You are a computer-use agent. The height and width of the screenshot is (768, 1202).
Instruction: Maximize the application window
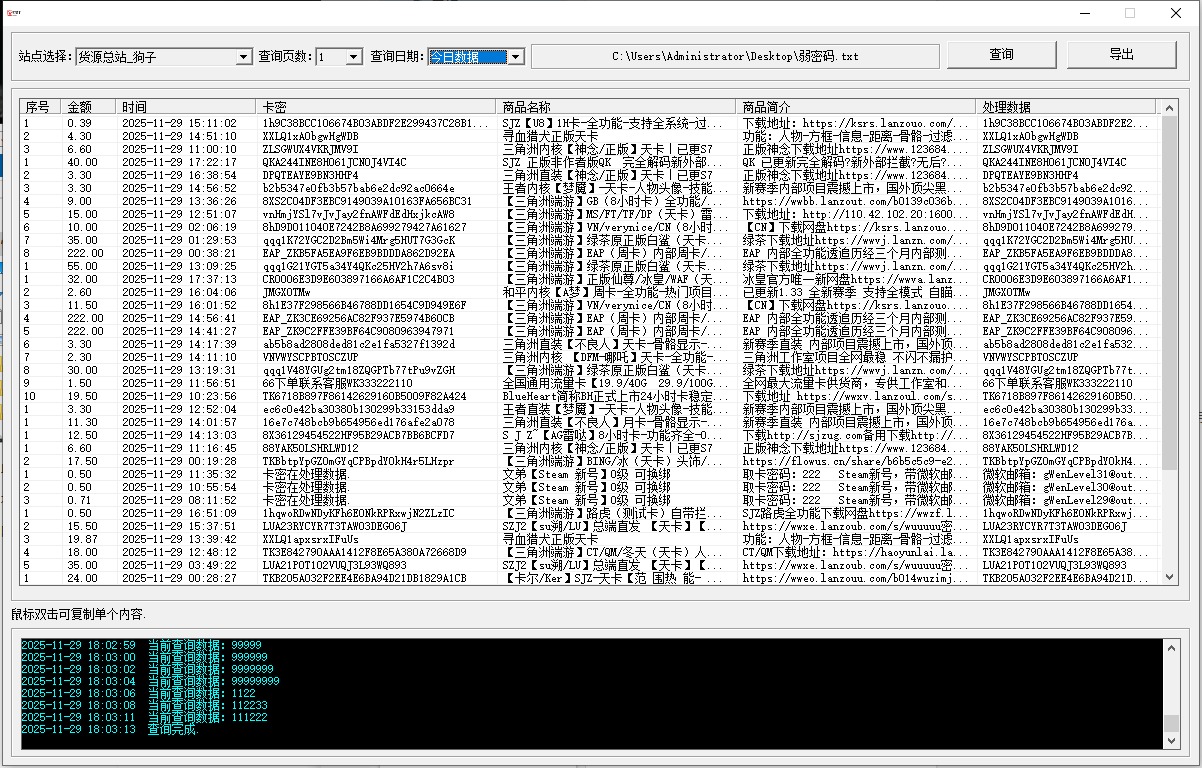(x=1130, y=13)
